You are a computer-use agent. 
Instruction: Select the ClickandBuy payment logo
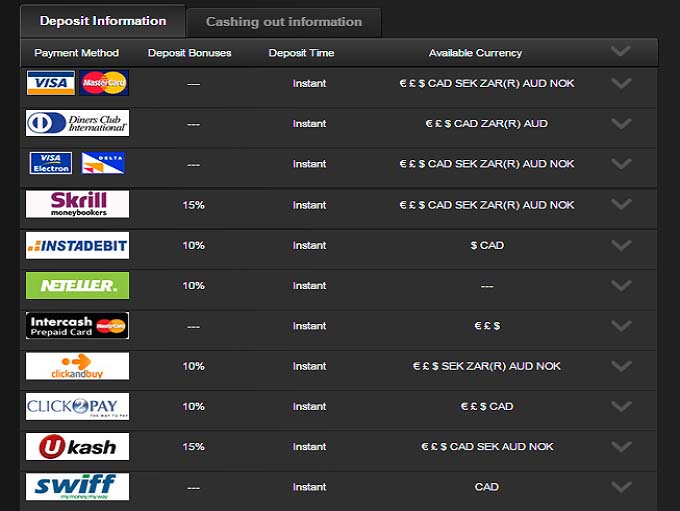tap(77, 366)
